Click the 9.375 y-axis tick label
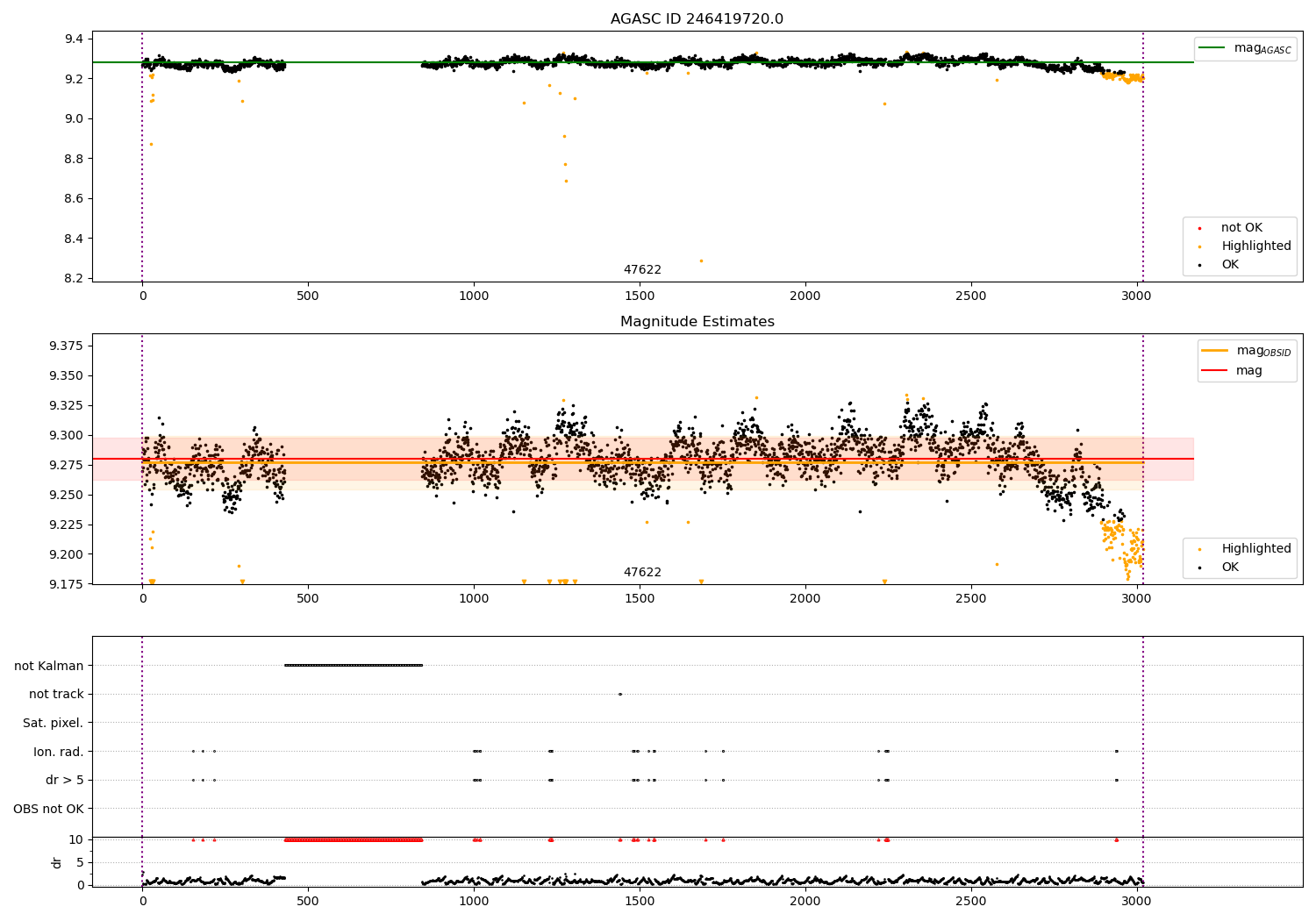Screen dimensions: 1316x921 coord(67,346)
